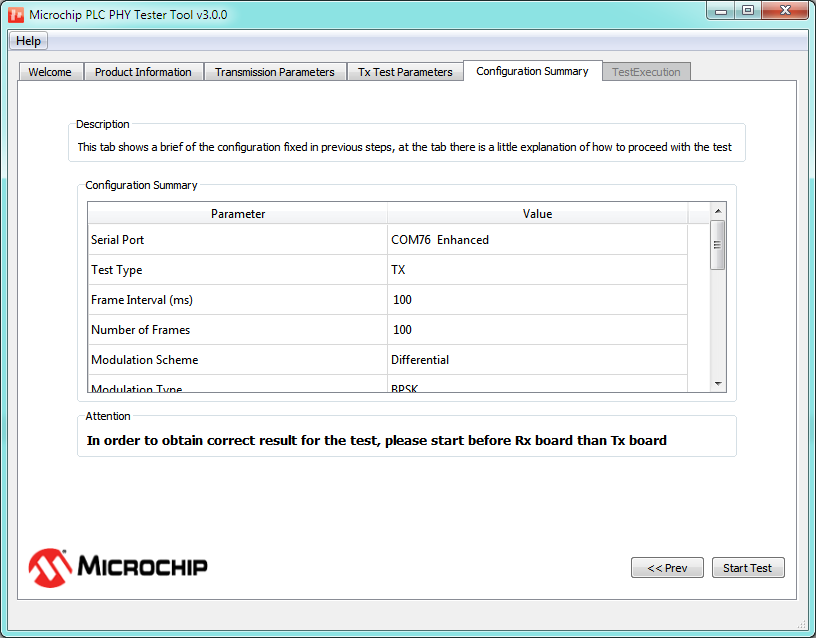Go to the Product Information tab
The width and height of the screenshot is (816, 638).
point(143,72)
